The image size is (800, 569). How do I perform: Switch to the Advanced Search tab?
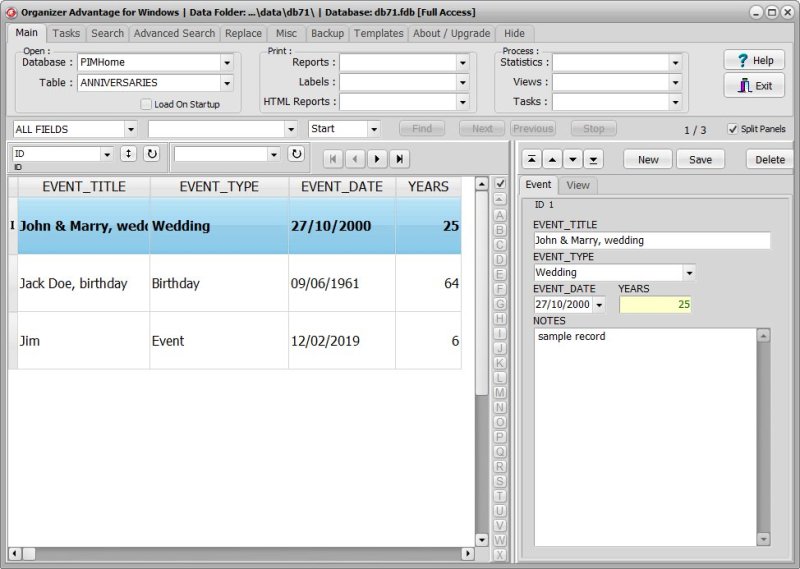pos(174,33)
